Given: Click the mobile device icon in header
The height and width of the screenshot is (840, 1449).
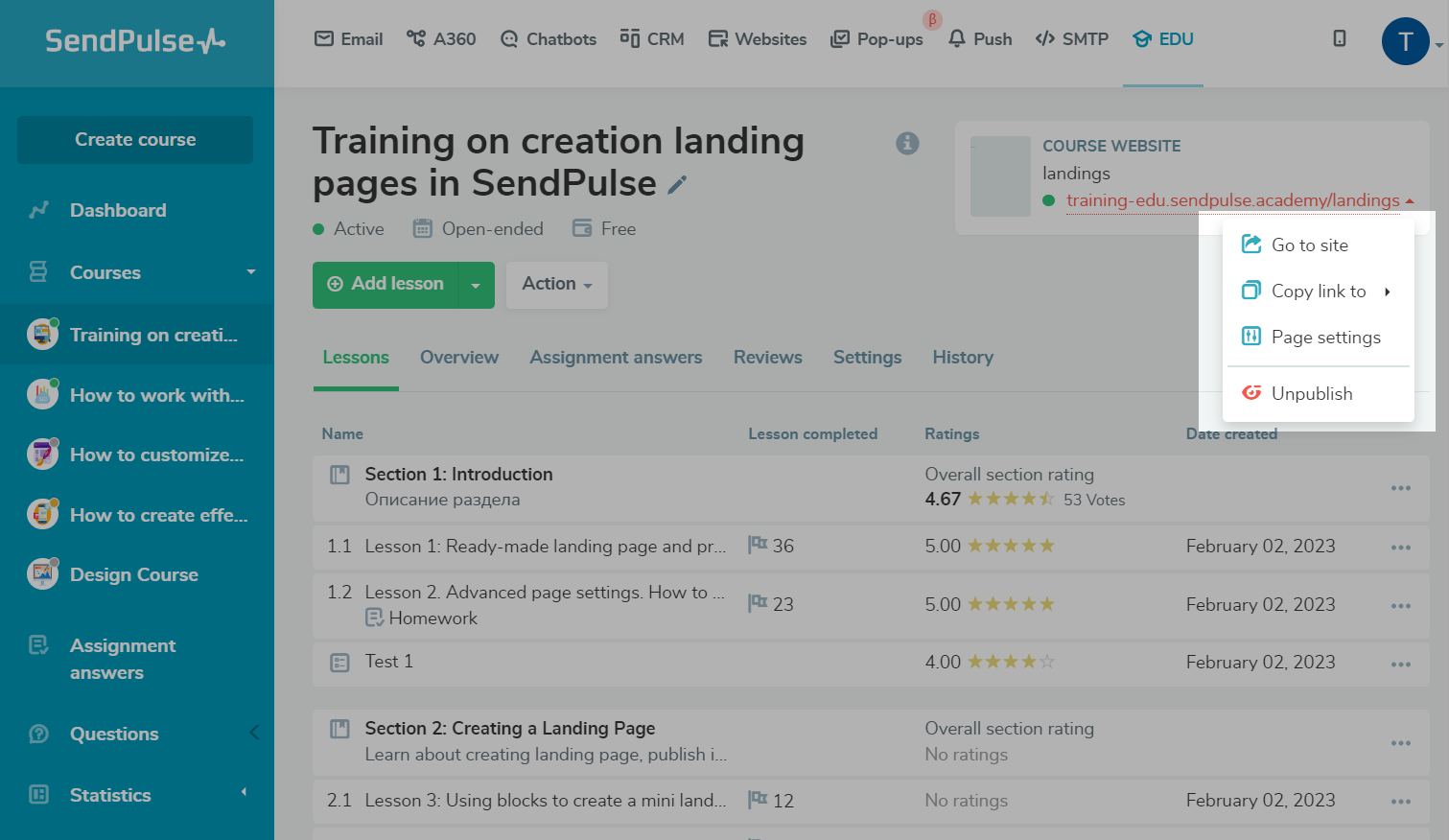Looking at the screenshot, I should [x=1340, y=38].
